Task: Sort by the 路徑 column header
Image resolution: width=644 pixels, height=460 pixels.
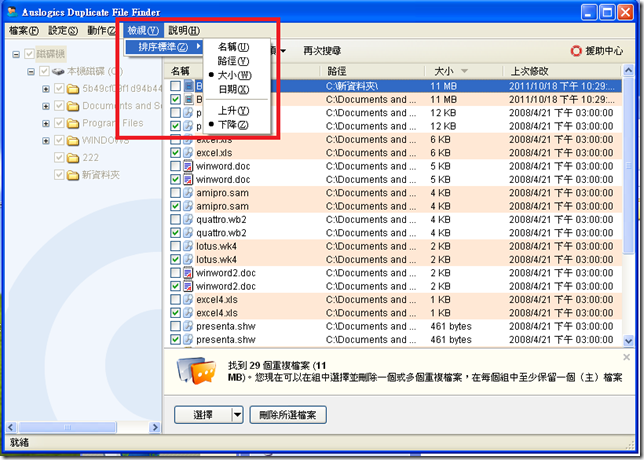Action: (372, 71)
